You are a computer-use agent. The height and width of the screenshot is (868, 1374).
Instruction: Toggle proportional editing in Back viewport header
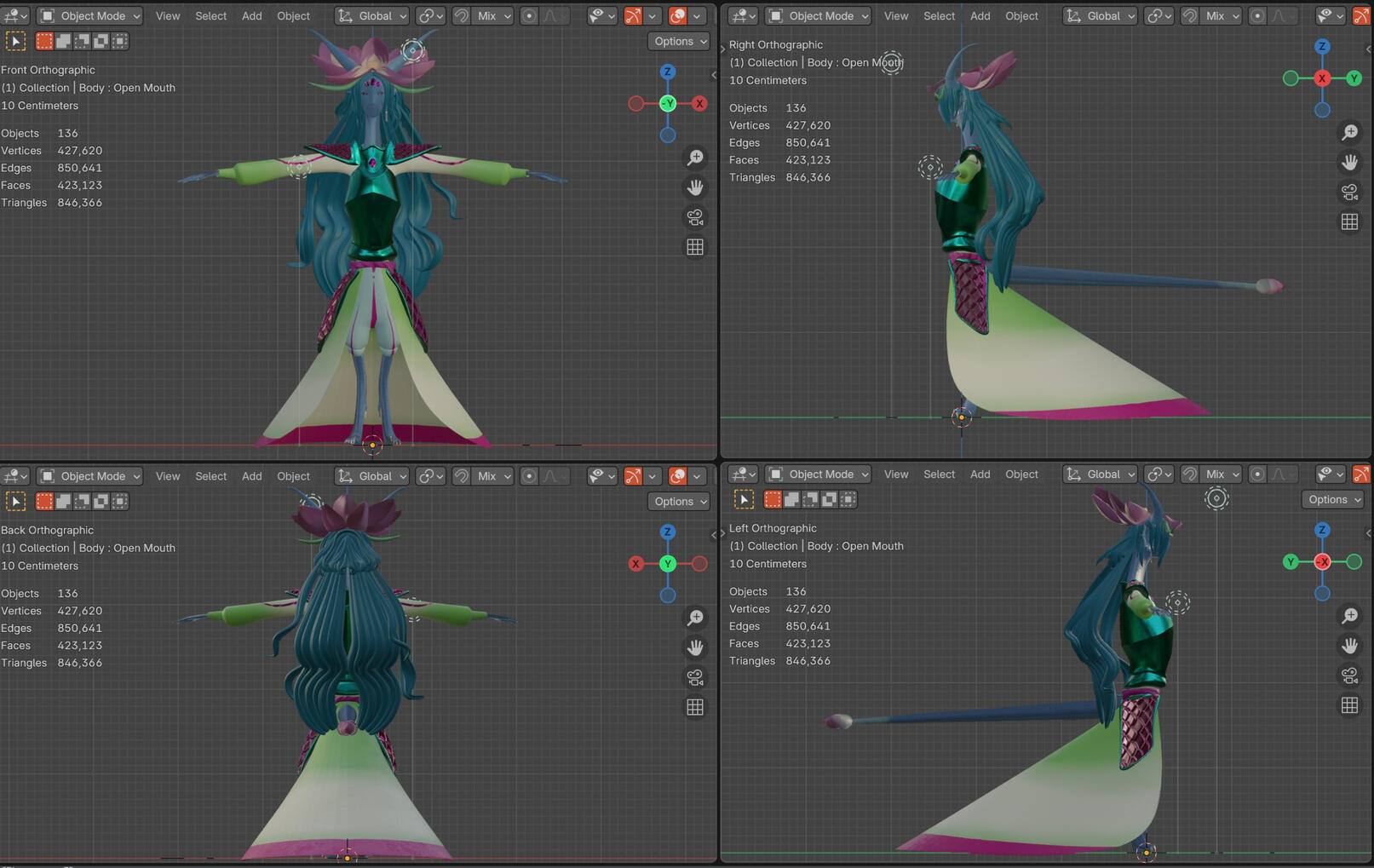(x=529, y=476)
